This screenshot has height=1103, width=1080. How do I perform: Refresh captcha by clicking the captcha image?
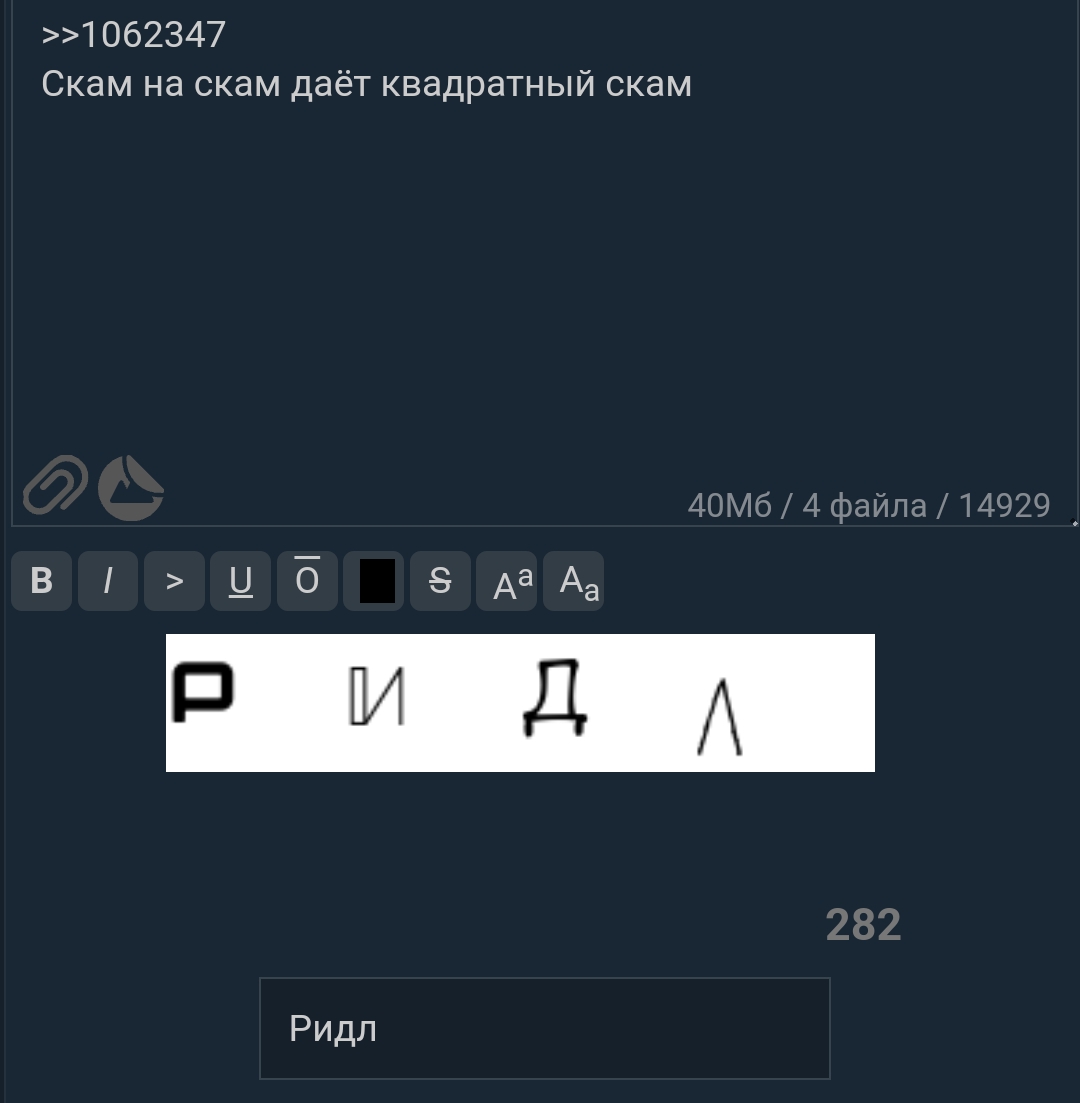pos(520,703)
